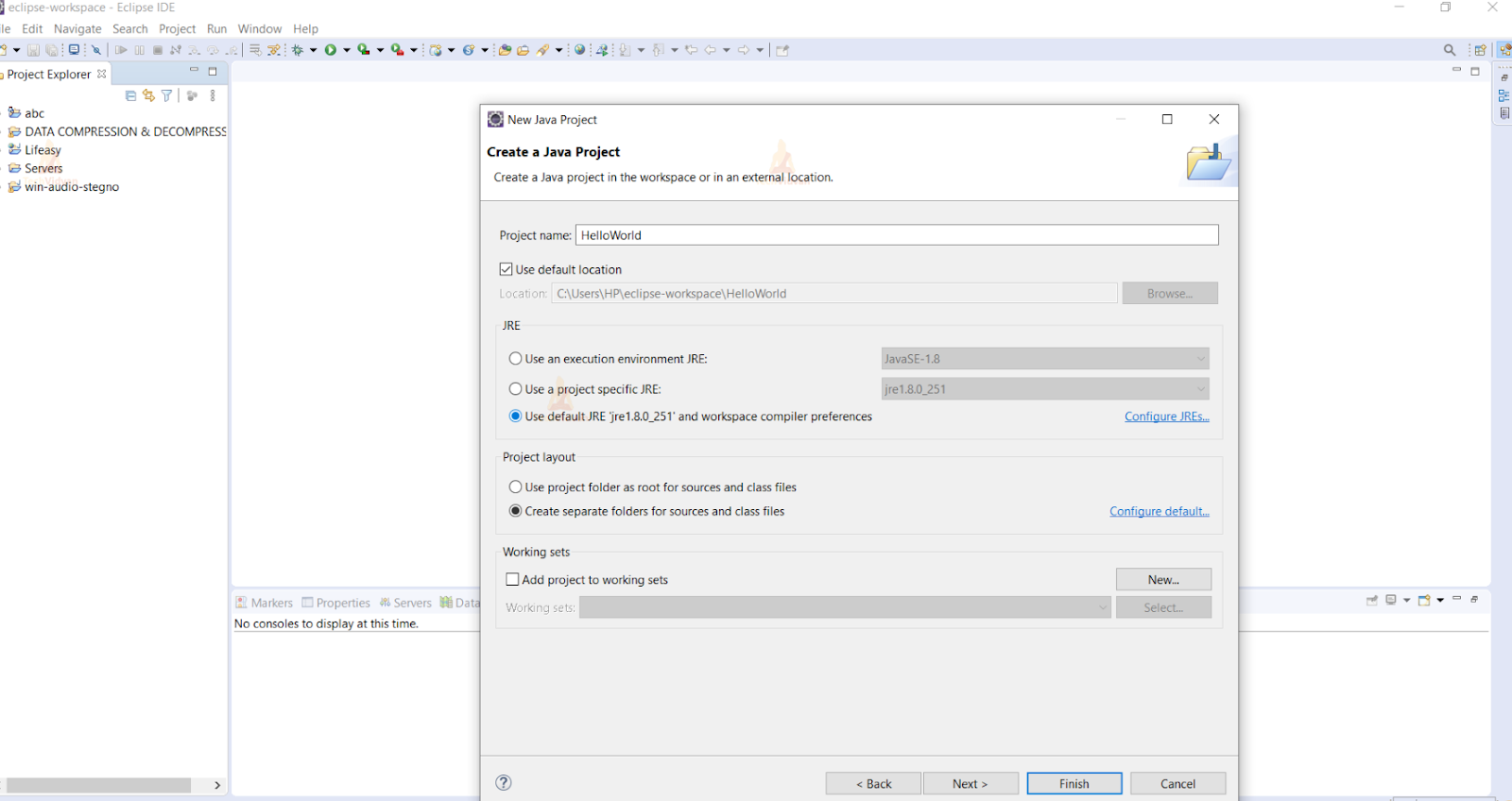Open the Working sets combo box
Image resolution: width=1512 pixels, height=801 pixels.
(x=845, y=607)
